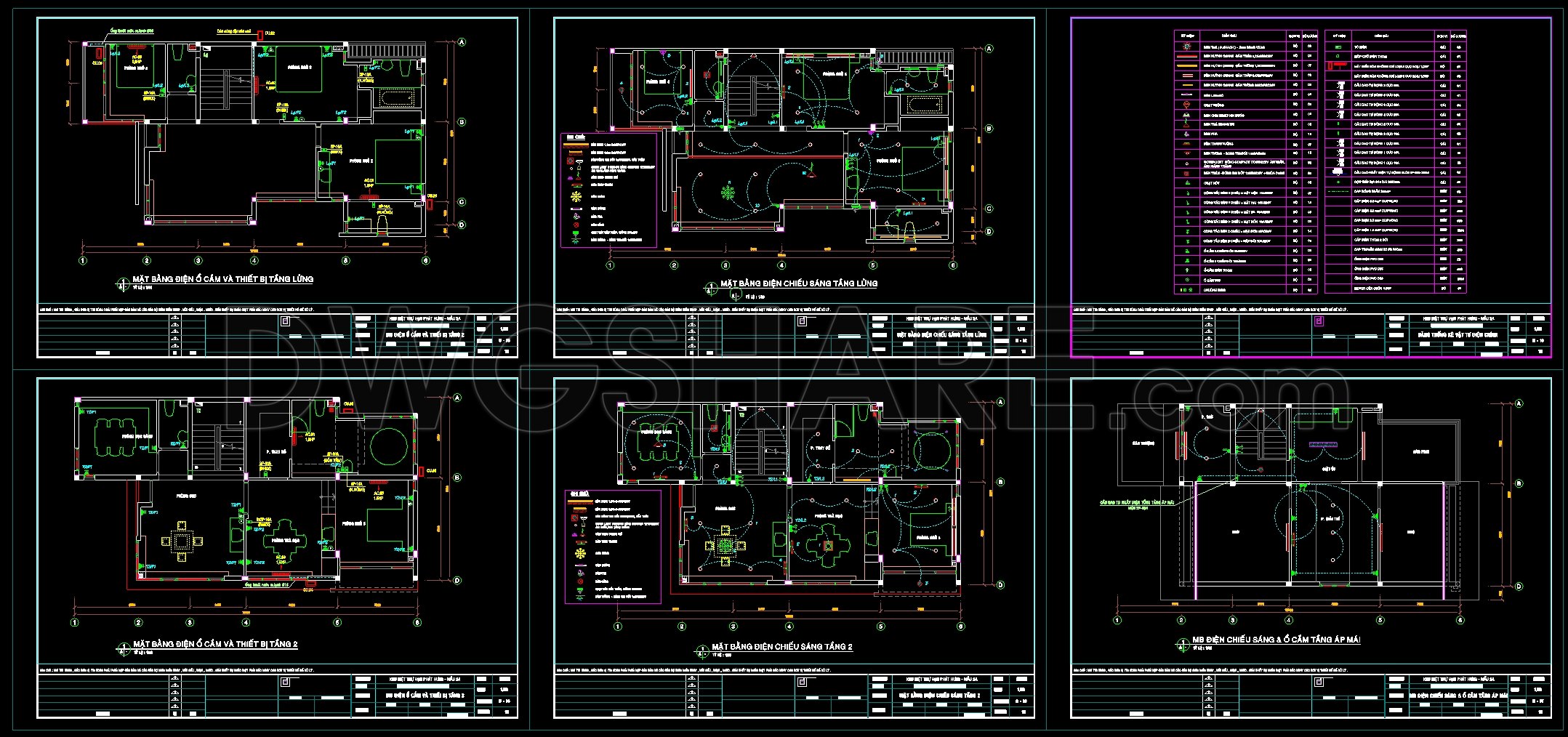Click grid axis bubble D on TẦNG 2 lighting plan
Image resolution: width=1568 pixels, height=737 pixels.
tap(1000, 584)
